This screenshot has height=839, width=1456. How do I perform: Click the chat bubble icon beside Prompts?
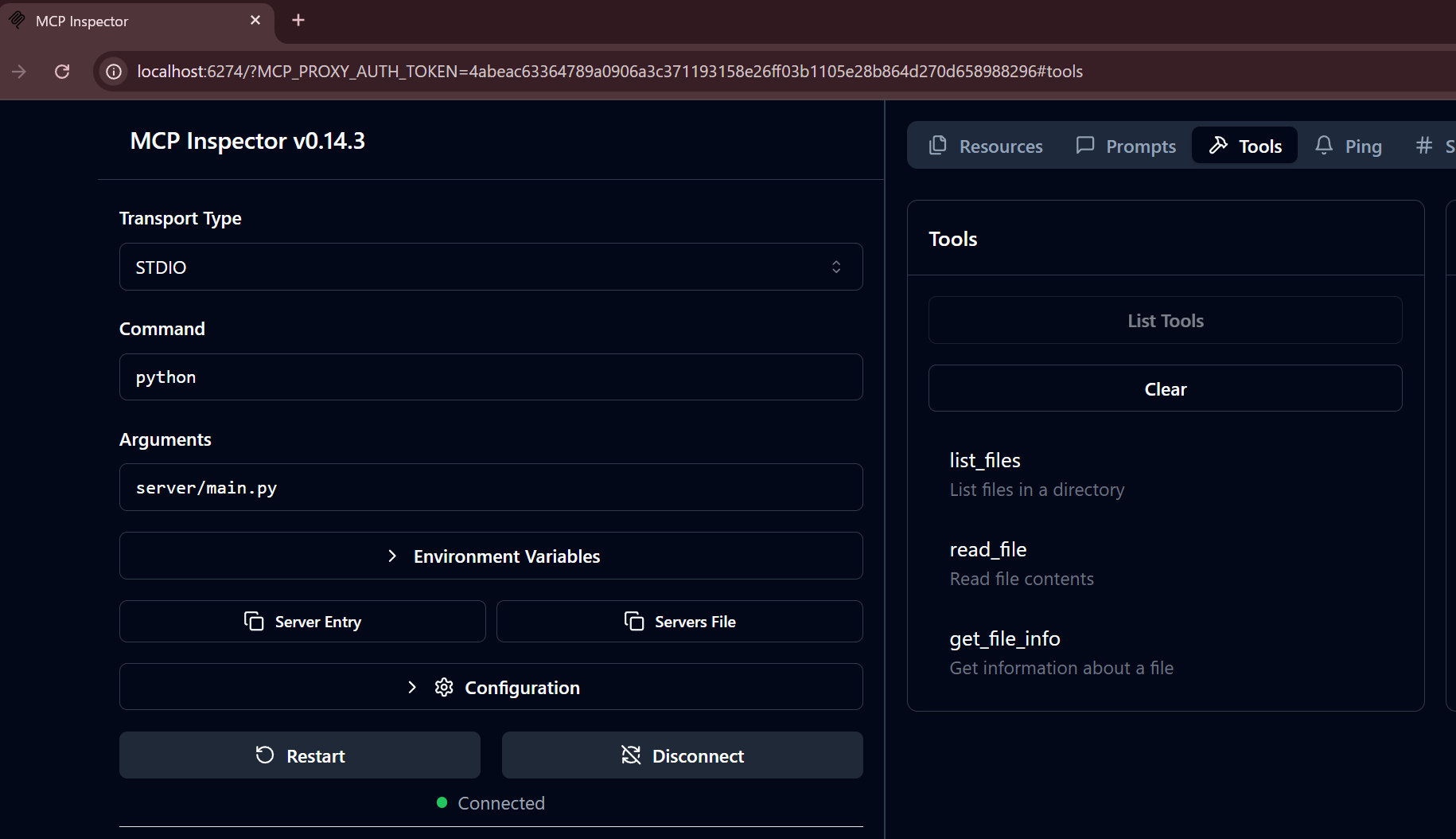1084,145
